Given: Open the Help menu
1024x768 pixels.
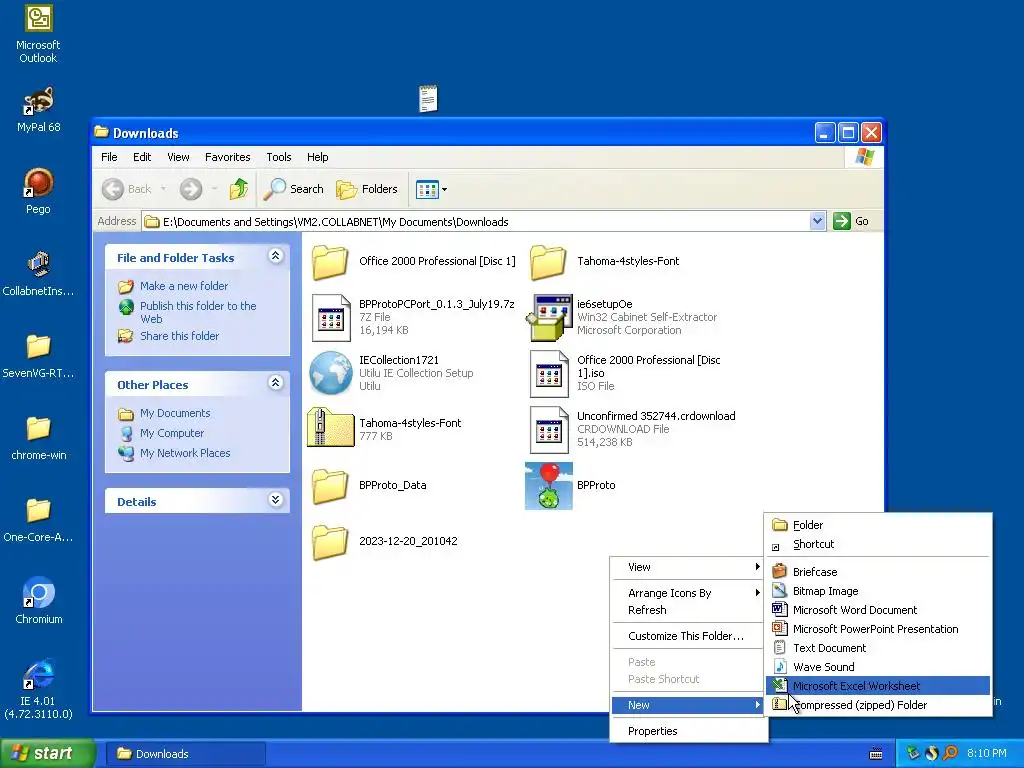Looking at the screenshot, I should (x=317, y=157).
